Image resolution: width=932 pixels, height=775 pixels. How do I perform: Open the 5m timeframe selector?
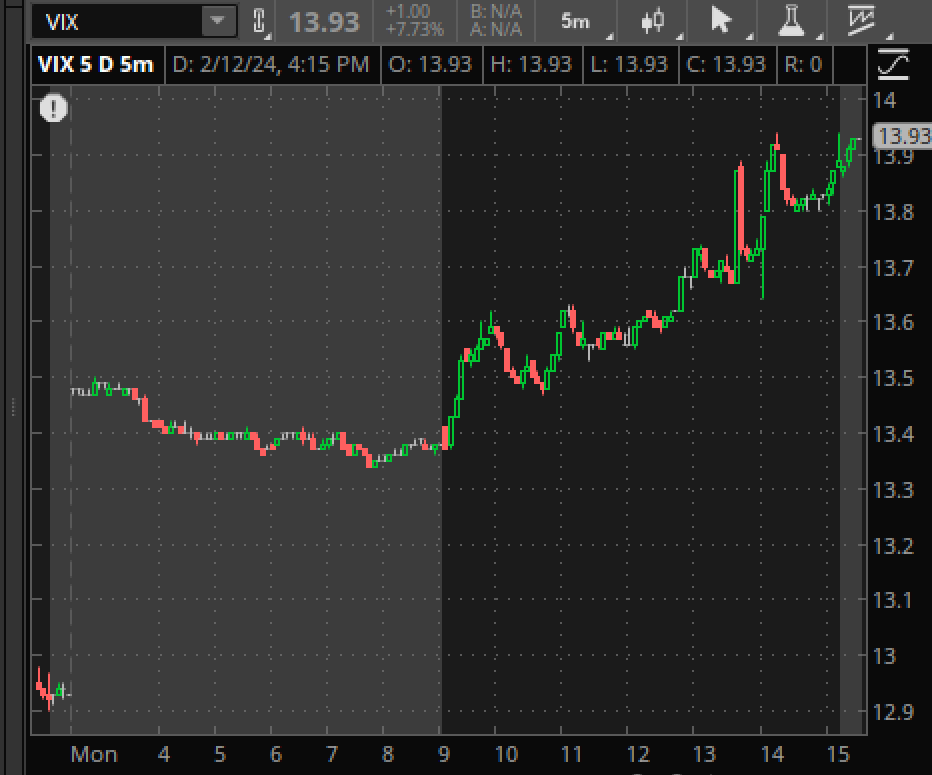pos(576,21)
